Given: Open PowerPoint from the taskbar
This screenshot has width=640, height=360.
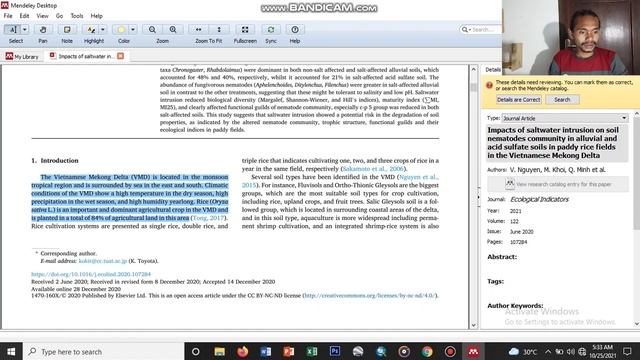Looking at the screenshot, I should [x=289, y=351].
